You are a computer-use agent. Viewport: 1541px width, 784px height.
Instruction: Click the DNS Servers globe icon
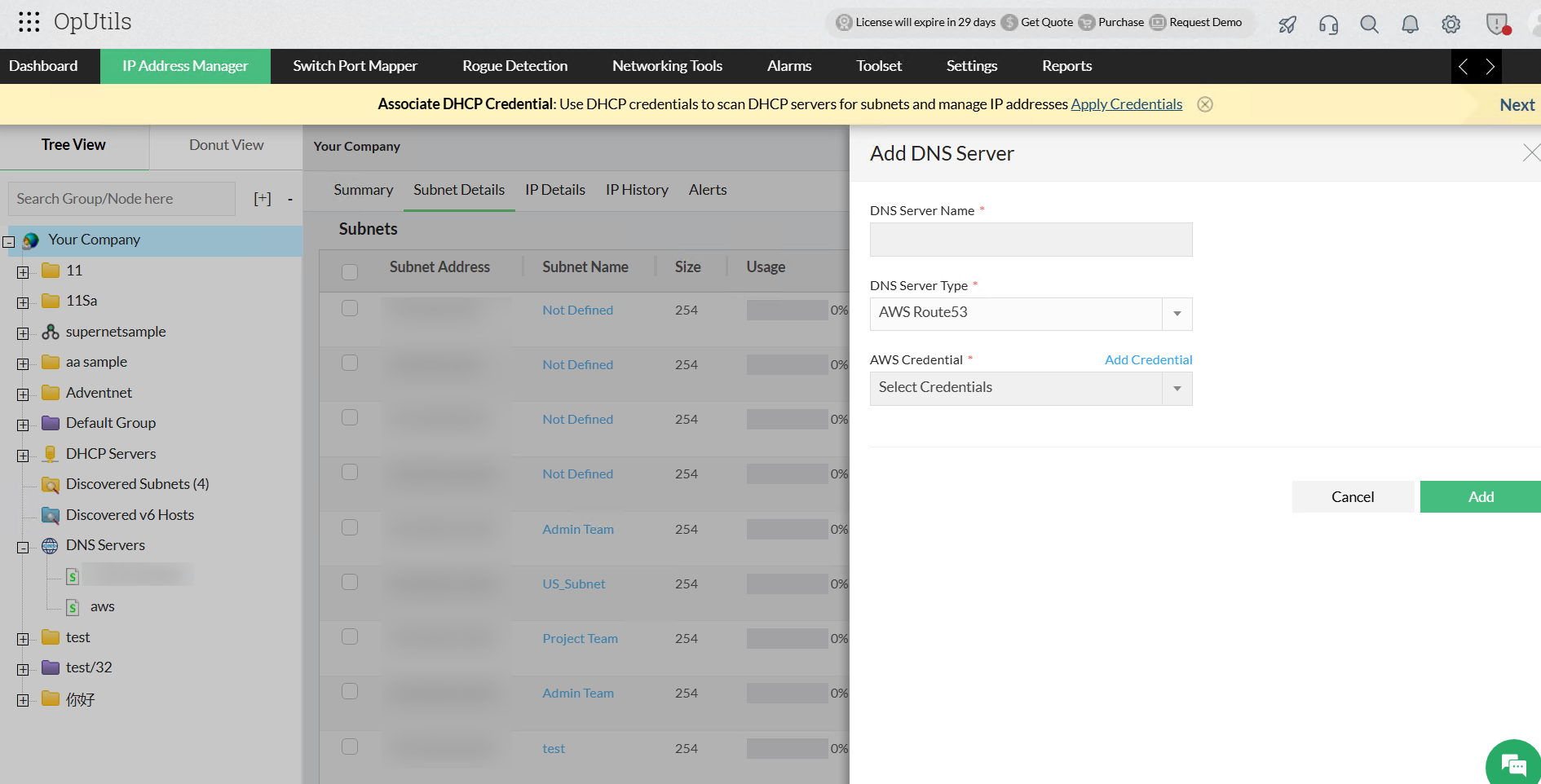(x=51, y=545)
